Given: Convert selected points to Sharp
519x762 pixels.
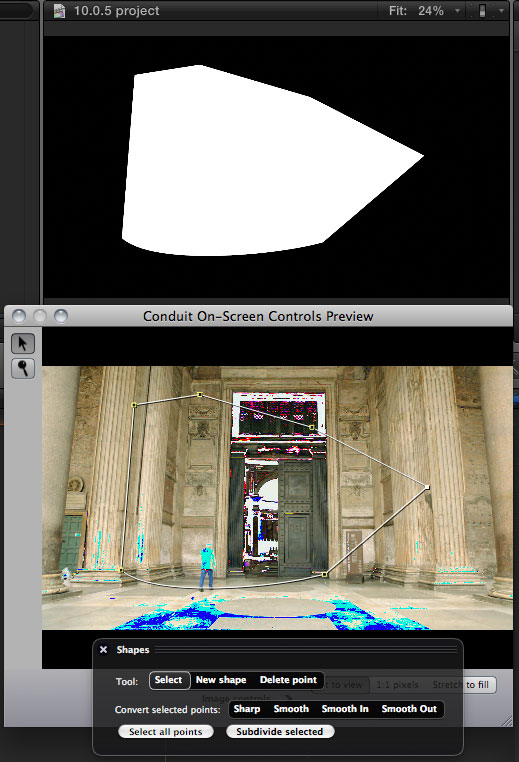Looking at the screenshot, I should click(x=247, y=709).
